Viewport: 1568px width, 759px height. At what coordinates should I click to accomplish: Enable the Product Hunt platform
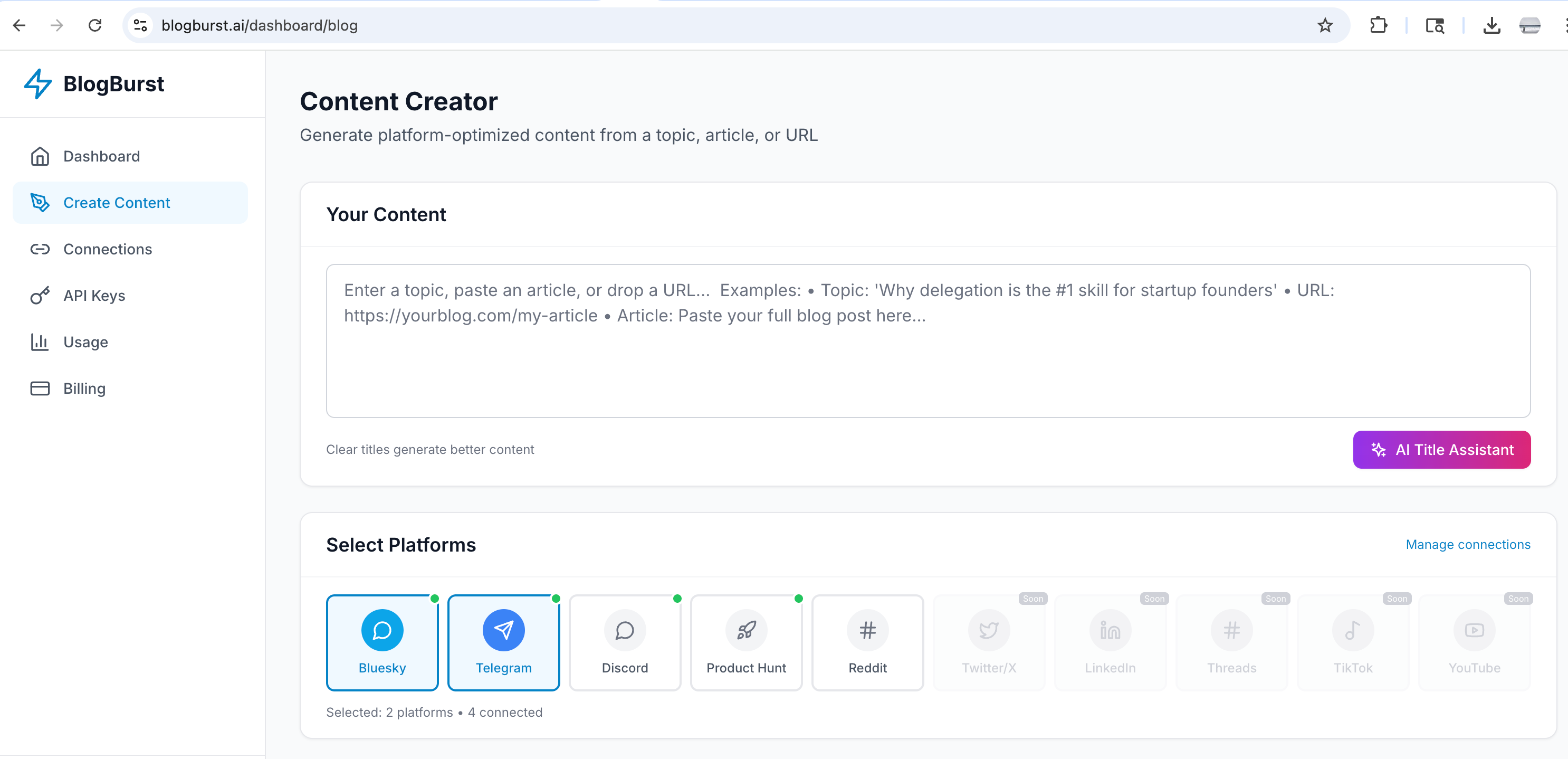[x=745, y=642]
